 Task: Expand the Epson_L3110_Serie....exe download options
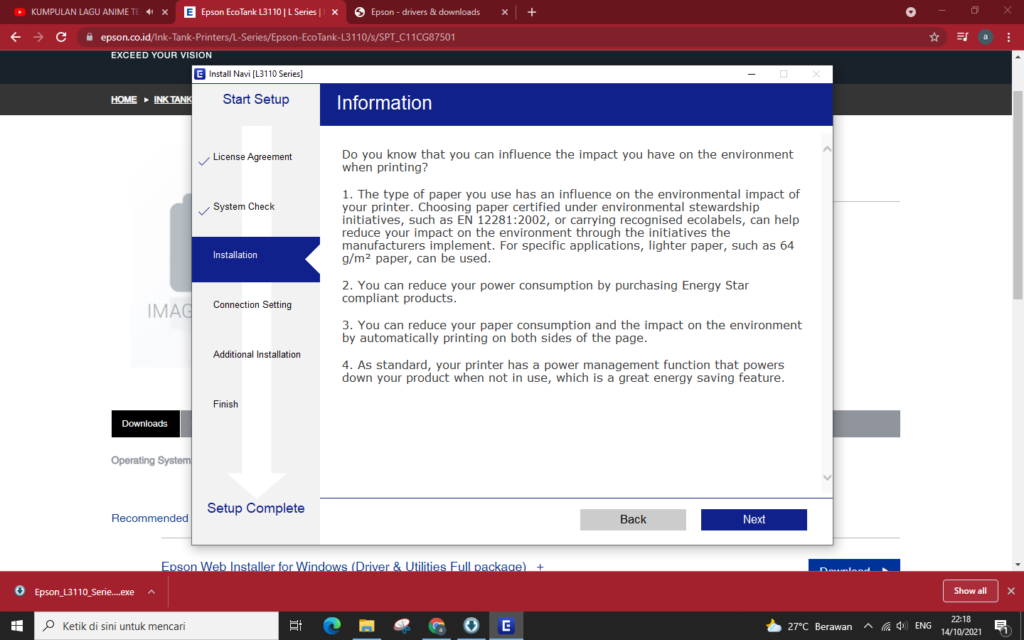[150, 591]
